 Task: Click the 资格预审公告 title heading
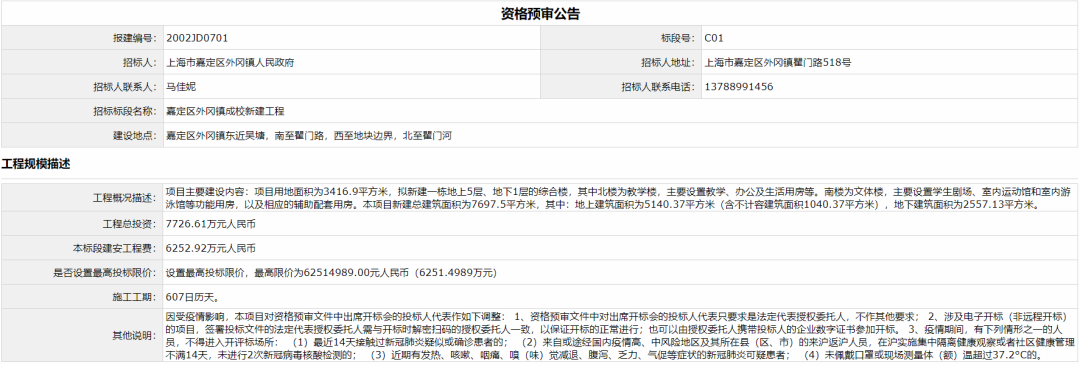(540, 13)
